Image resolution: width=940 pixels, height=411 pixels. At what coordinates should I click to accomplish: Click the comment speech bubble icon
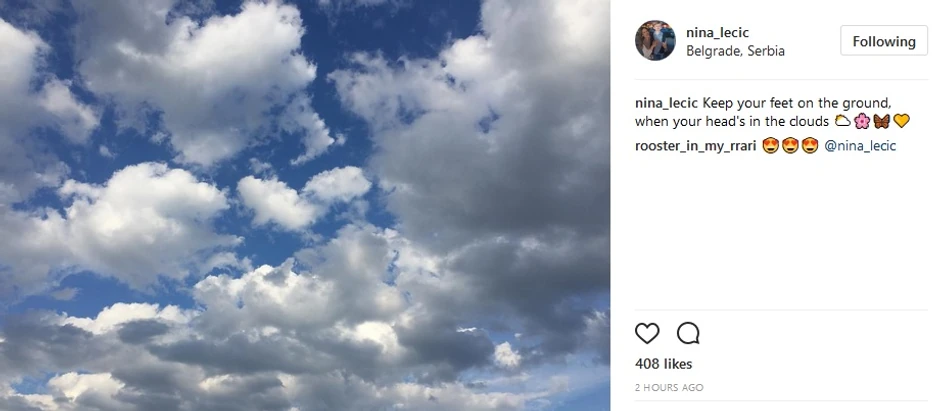(x=688, y=333)
